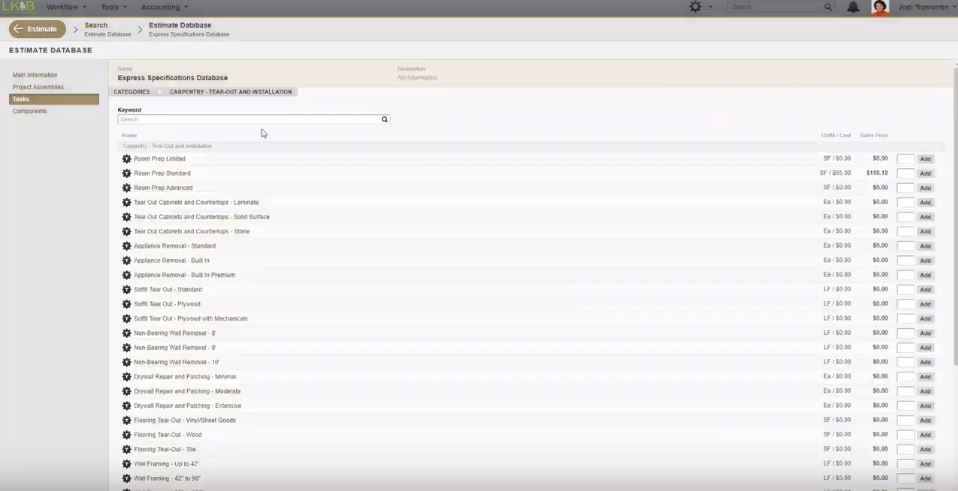Open the notifications bell icon
The width and height of the screenshot is (958, 491).
pyautogui.click(x=853, y=7)
